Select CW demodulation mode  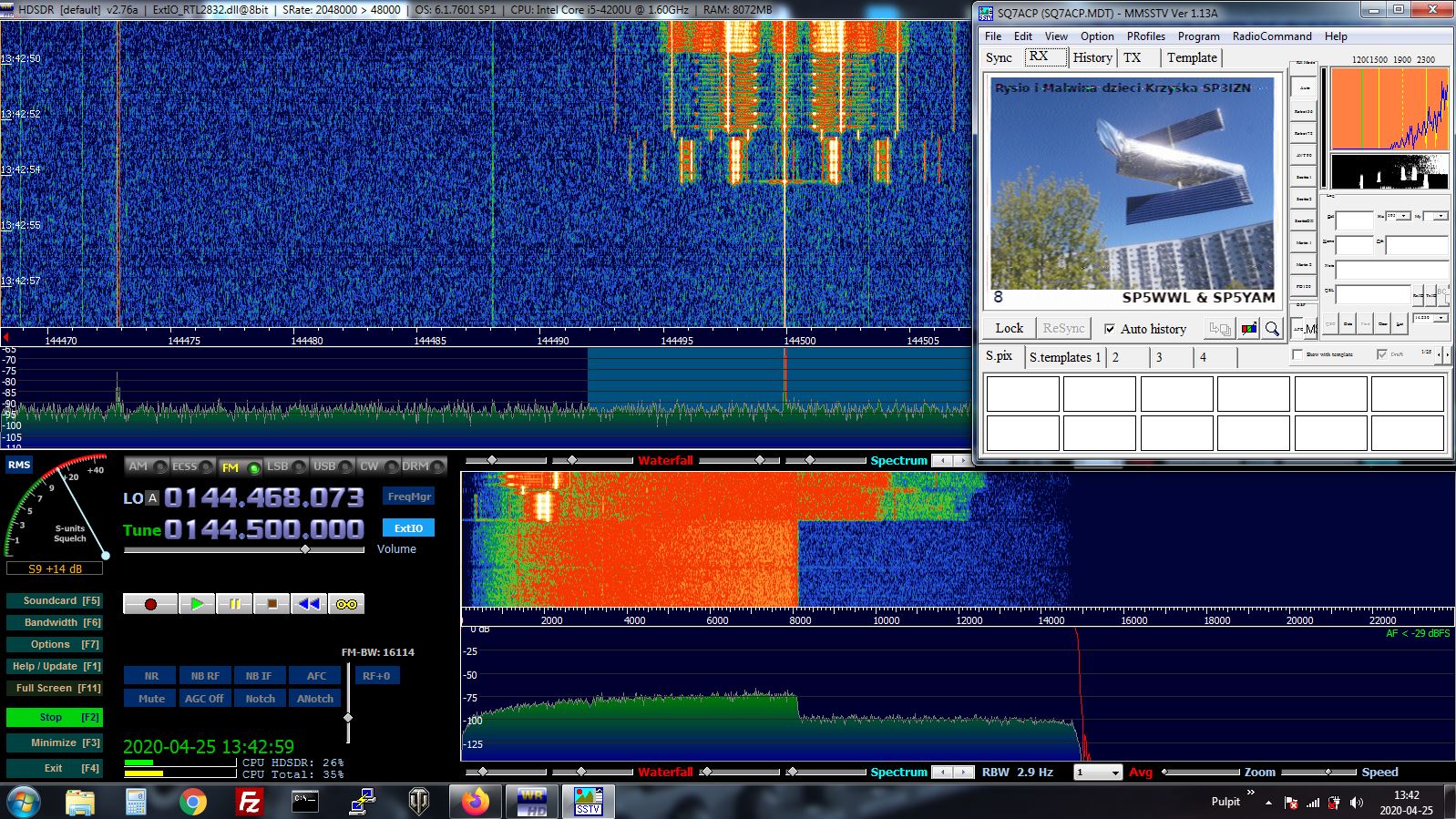tap(378, 466)
